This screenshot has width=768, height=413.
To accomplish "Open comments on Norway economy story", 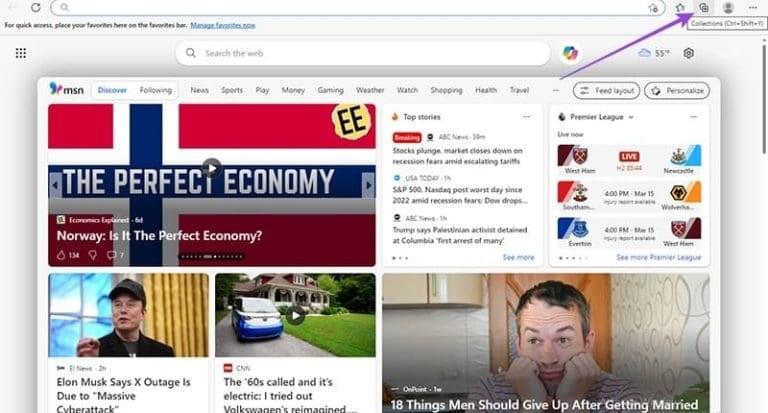I will tap(115, 255).
